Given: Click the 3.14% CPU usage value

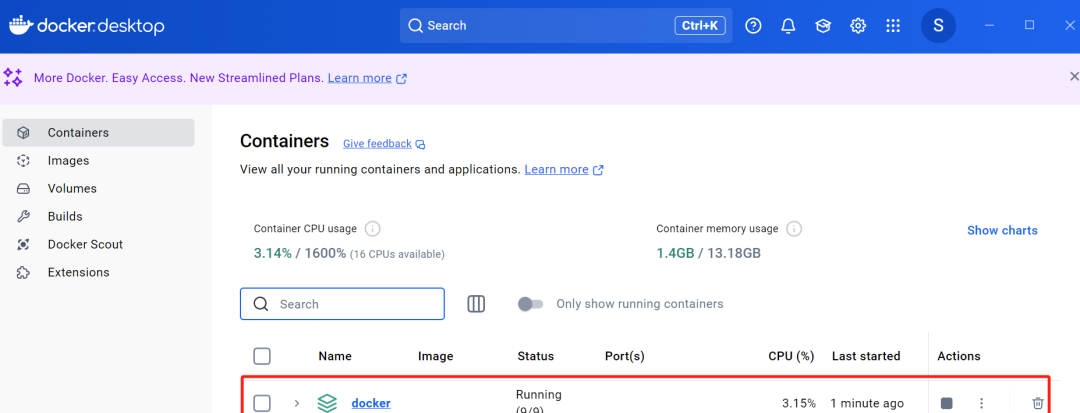Looking at the screenshot, I should coord(273,253).
